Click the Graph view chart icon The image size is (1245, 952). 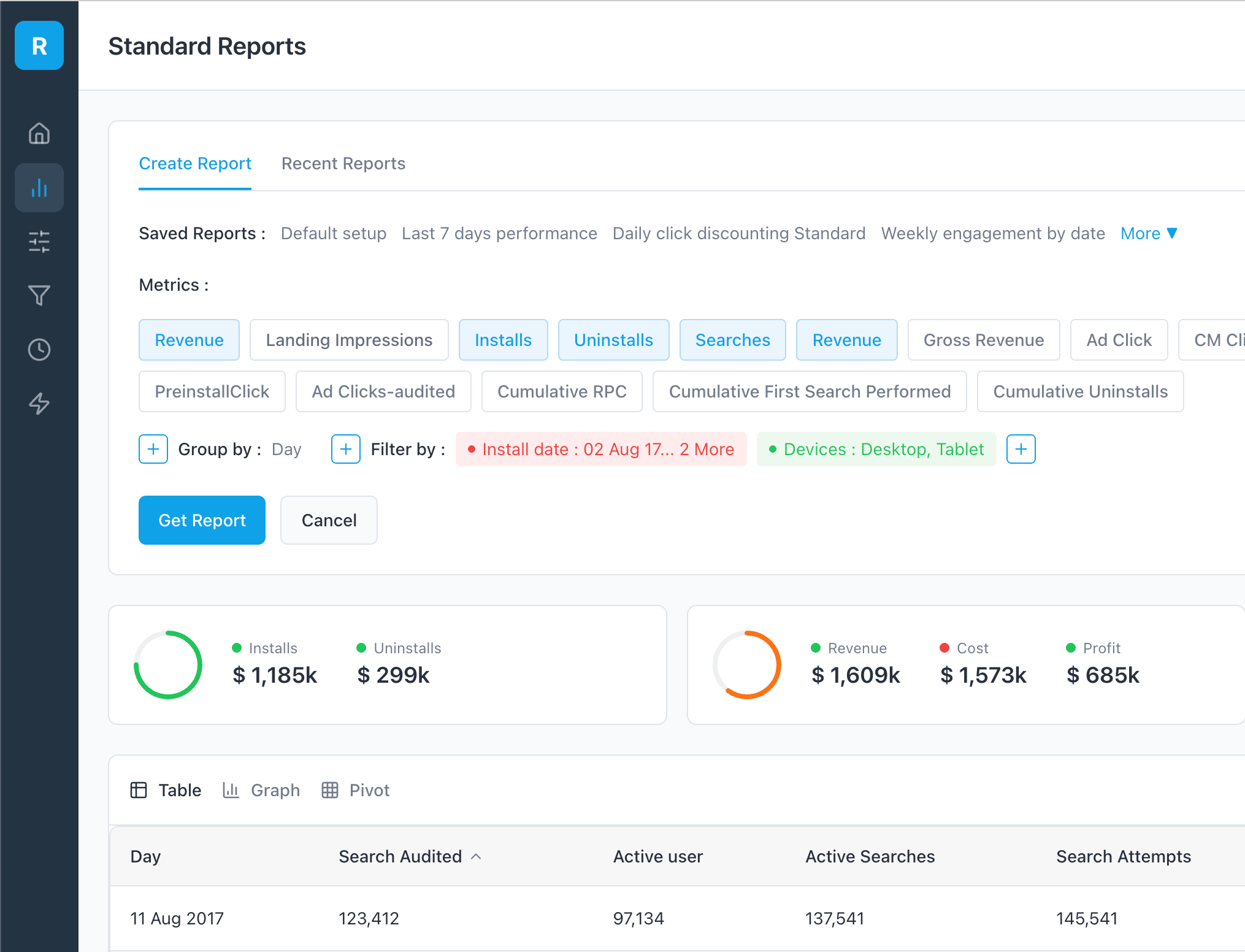click(x=231, y=790)
